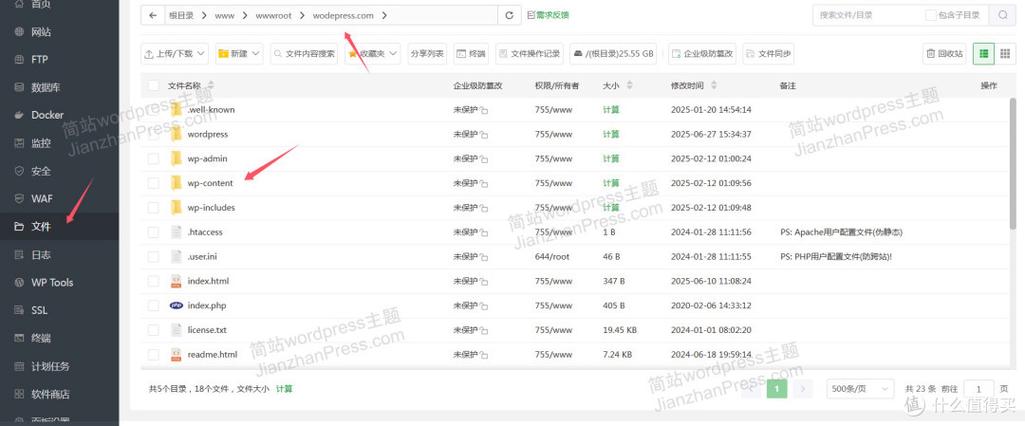This screenshot has height=426, width=1025.
Task: Click the search magnifier icon
Action: pos(1002,15)
